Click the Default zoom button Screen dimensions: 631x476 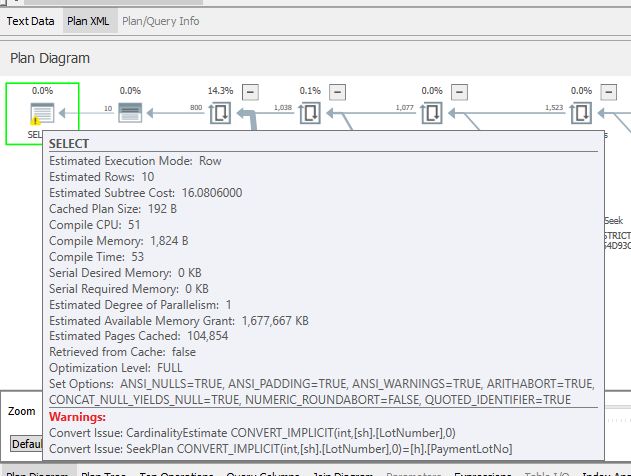pyautogui.click(x=27, y=444)
